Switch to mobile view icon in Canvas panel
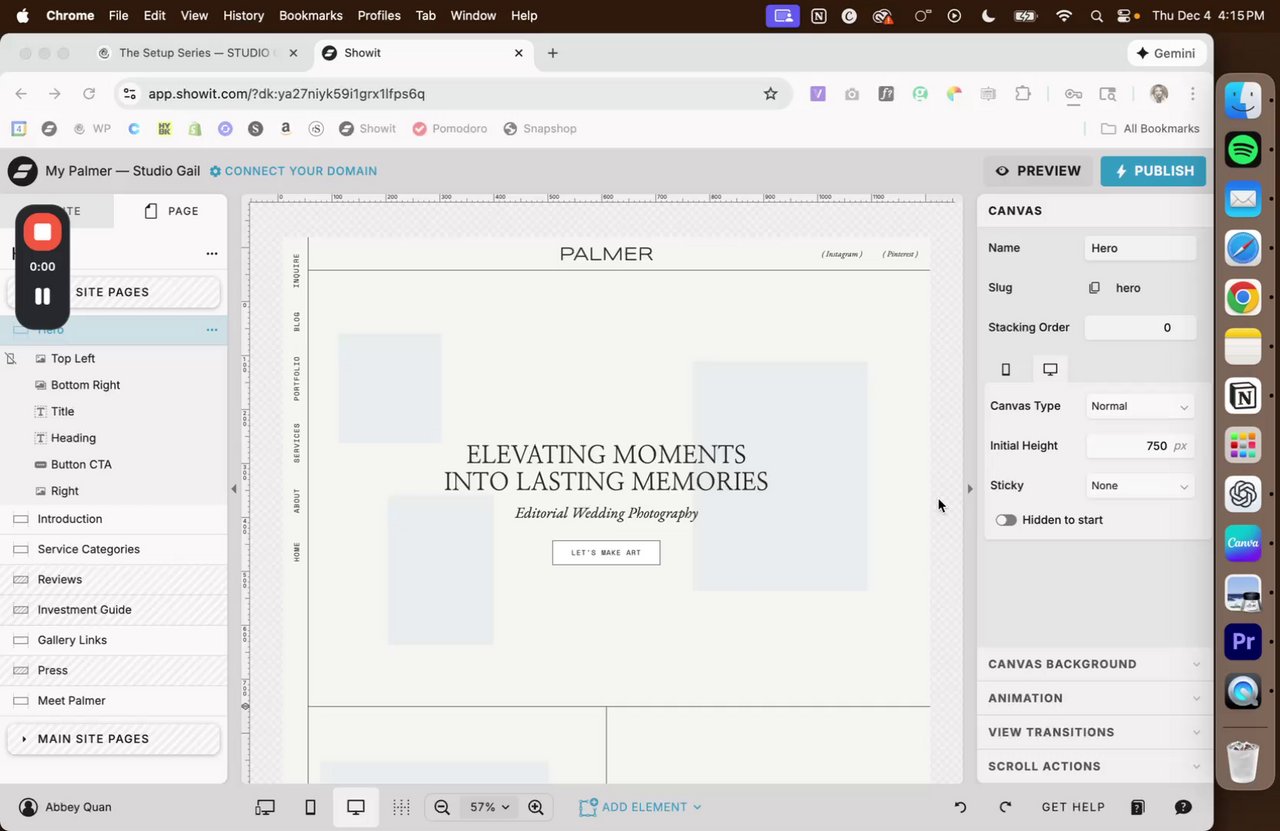 1006,369
